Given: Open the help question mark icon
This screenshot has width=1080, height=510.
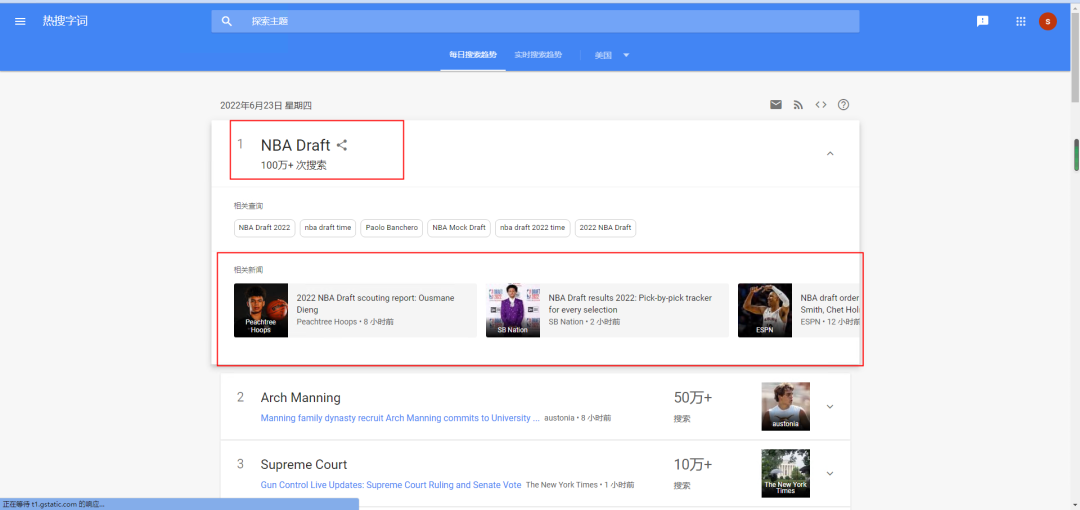Looking at the screenshot, I should [x=843, y=105].
